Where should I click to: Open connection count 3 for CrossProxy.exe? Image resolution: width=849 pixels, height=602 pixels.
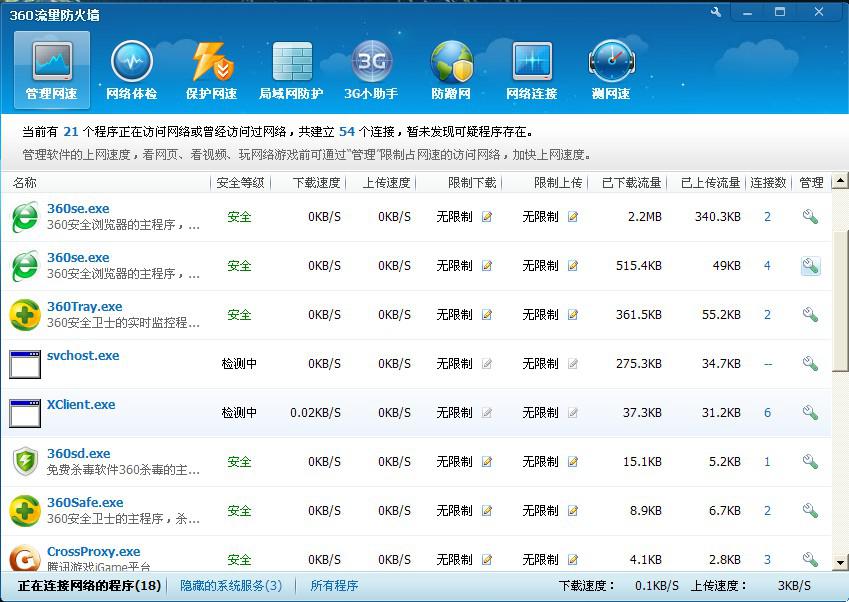(x=767, y=560)
